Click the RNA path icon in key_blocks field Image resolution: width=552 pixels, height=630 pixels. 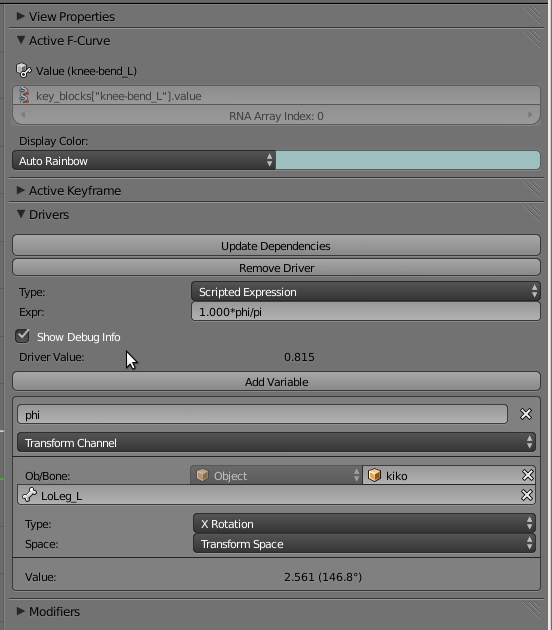coord(24,96)
